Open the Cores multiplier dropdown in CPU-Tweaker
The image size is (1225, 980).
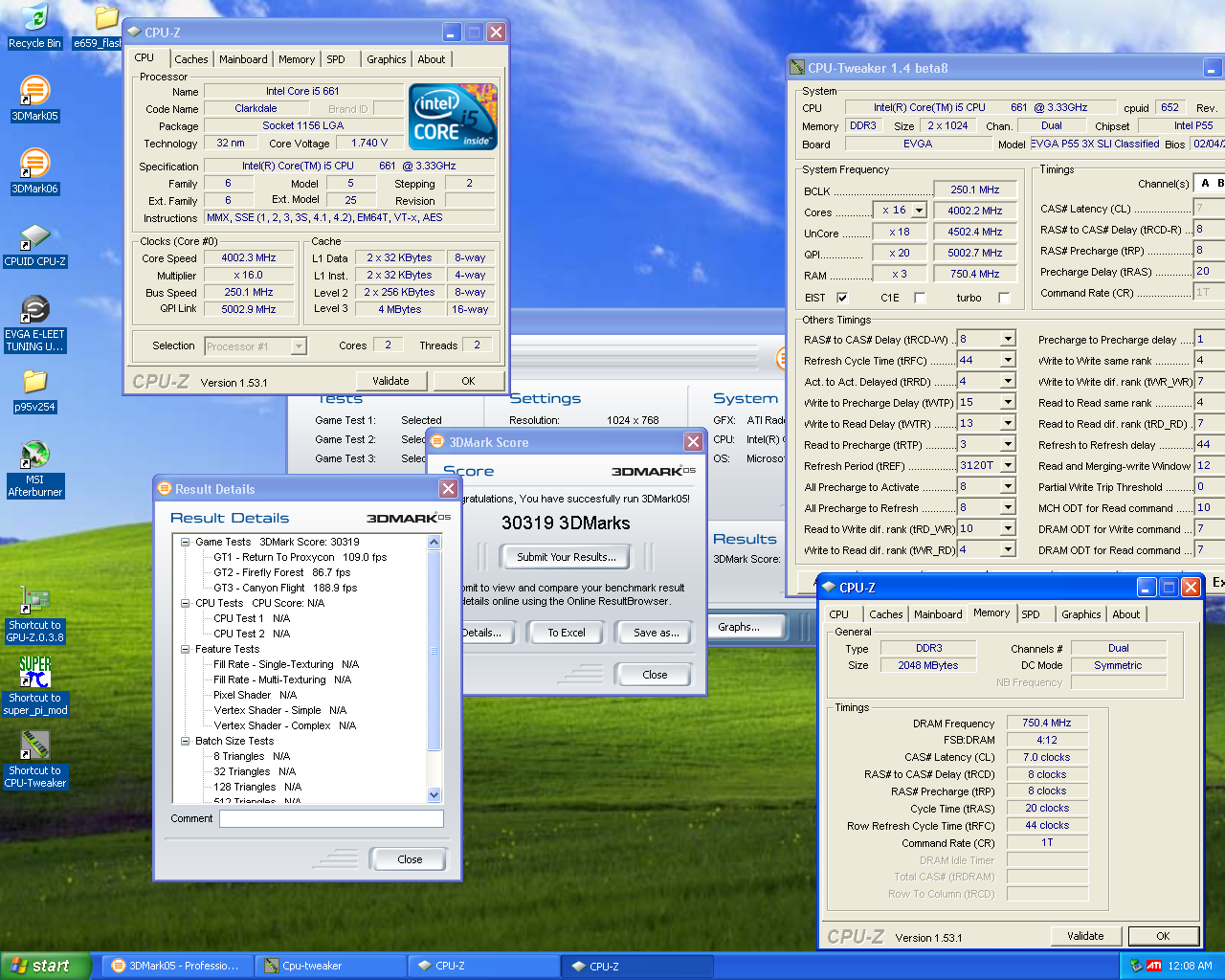920,211
